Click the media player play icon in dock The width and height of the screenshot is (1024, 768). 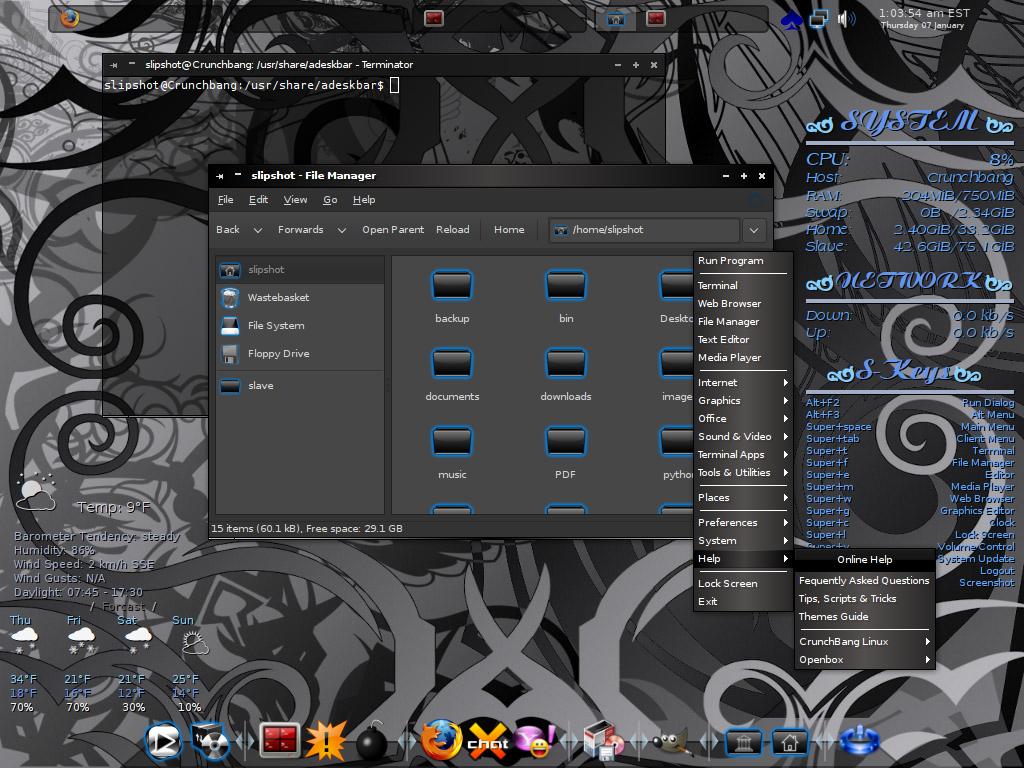pyautogui.click(x=163, y=741)
